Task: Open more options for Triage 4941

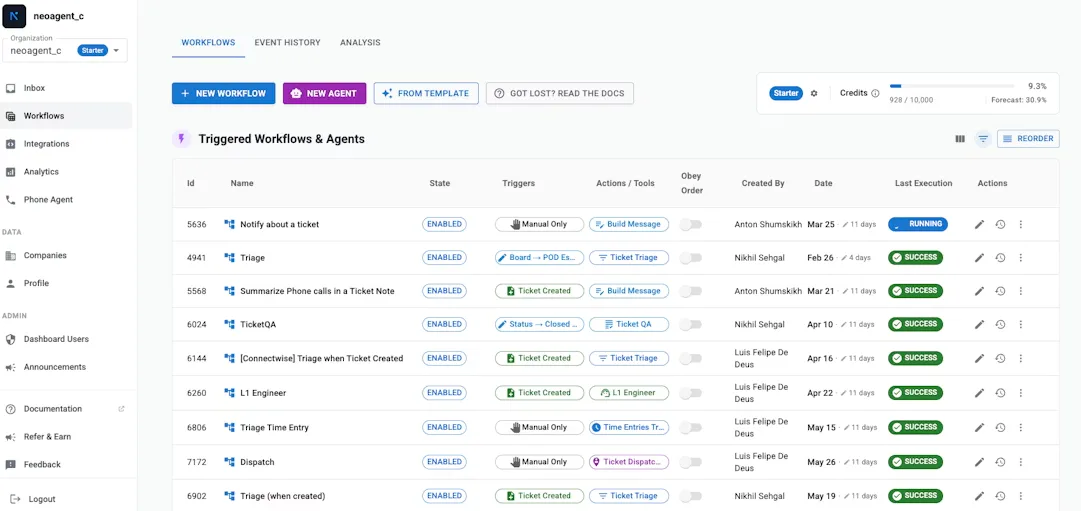Action: 1021,257
